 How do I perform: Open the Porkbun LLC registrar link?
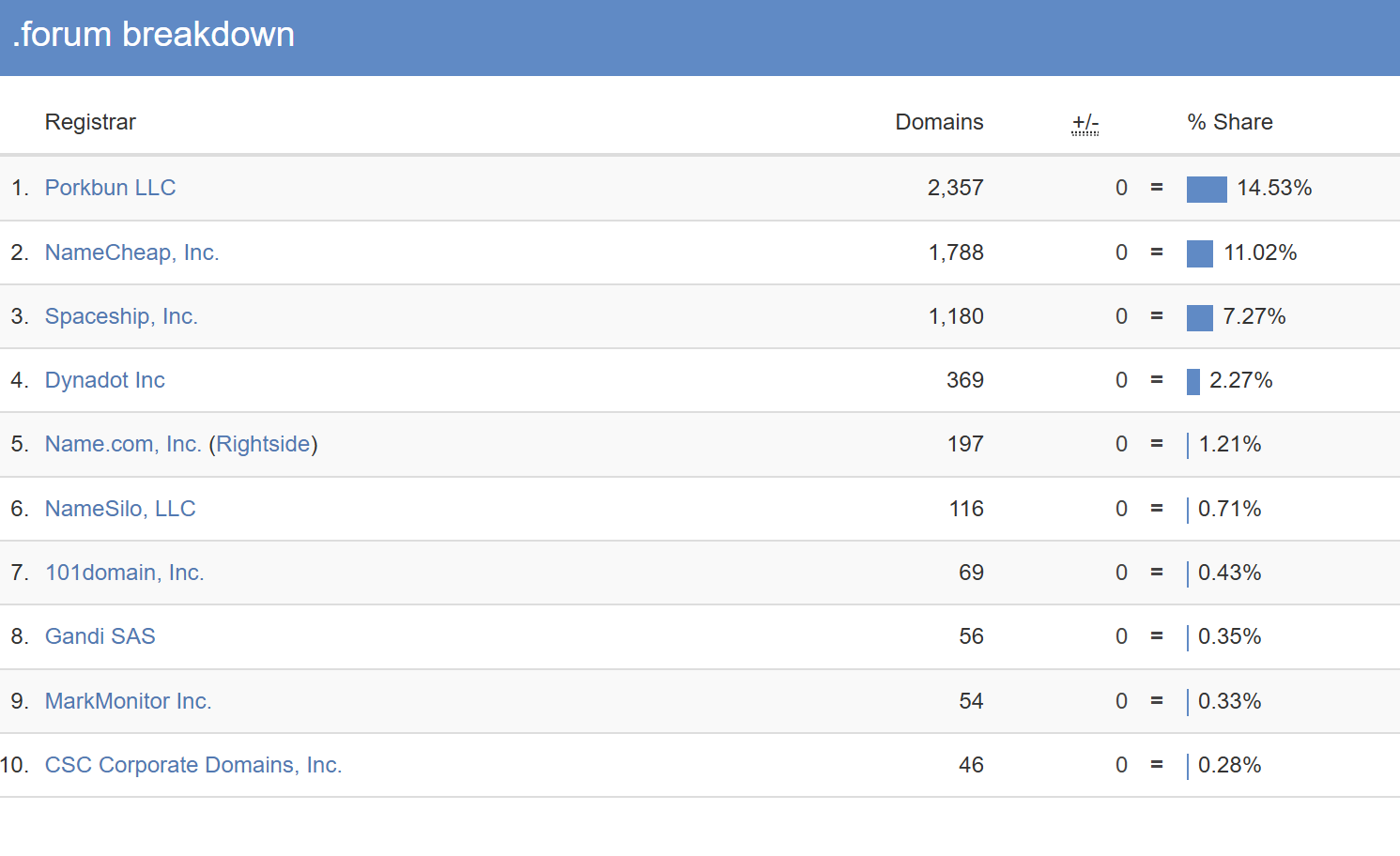pyautogui.click(x=110, y=188)
